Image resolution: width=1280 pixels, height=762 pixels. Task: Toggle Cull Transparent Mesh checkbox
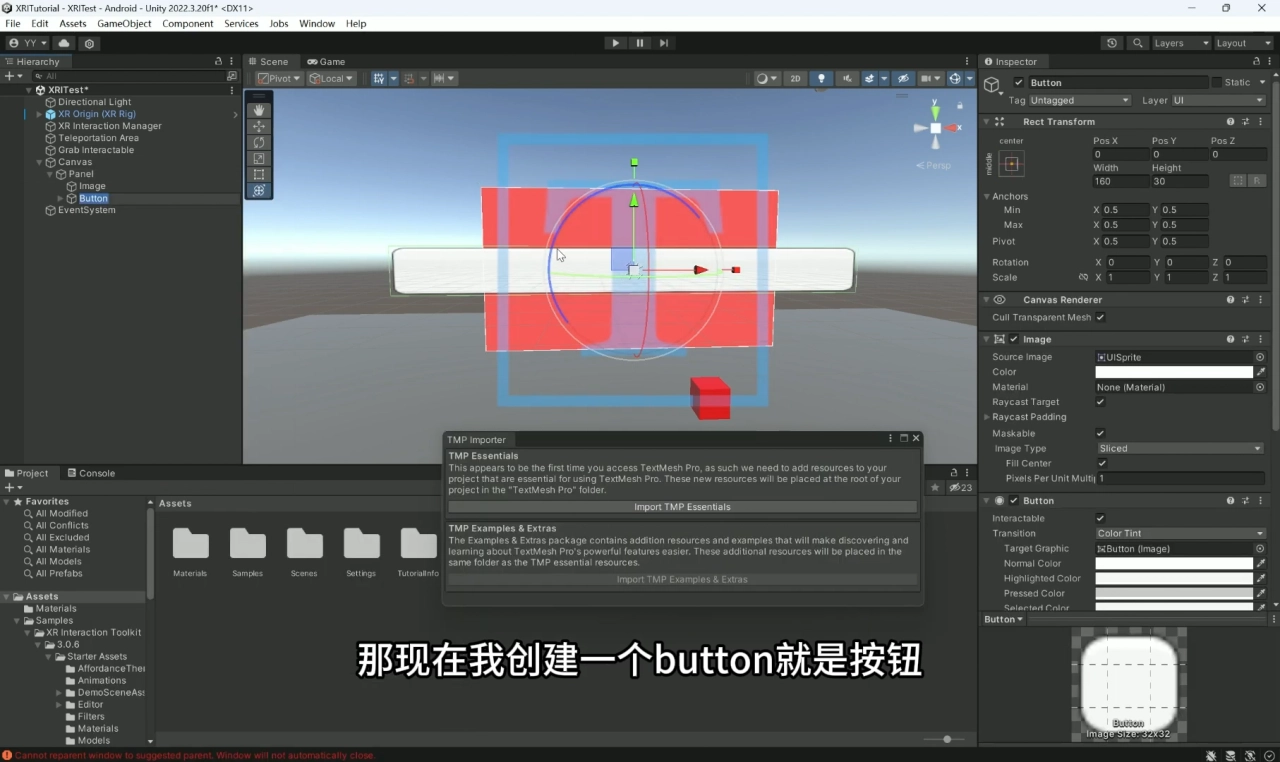pos(1101,318)
